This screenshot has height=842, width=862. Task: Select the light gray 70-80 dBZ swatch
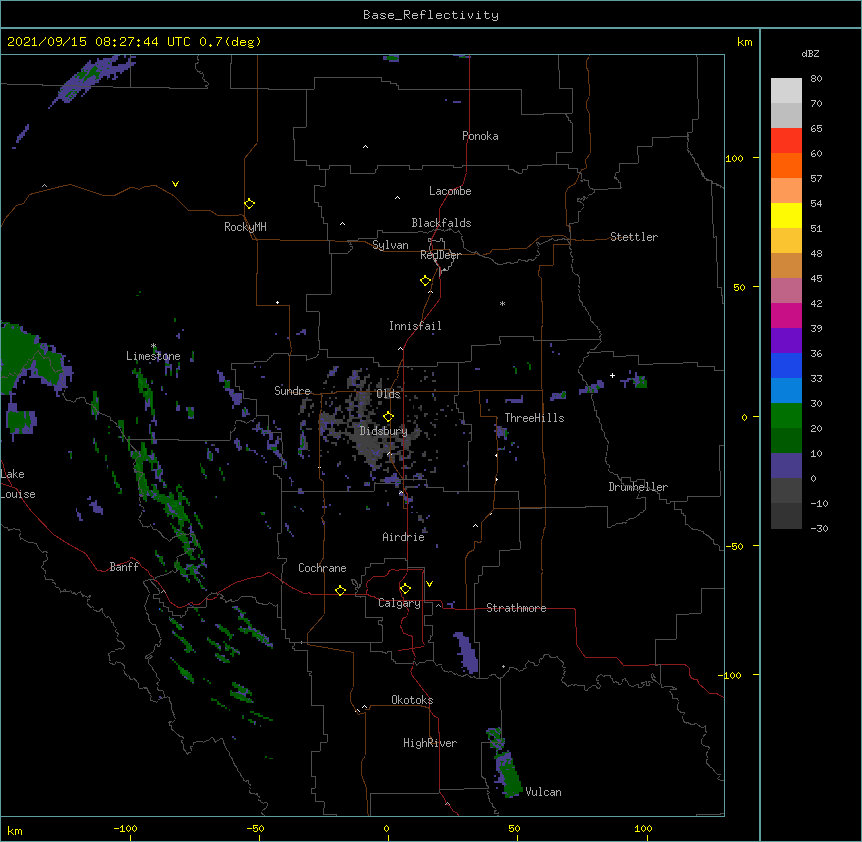tap(786, 91)
